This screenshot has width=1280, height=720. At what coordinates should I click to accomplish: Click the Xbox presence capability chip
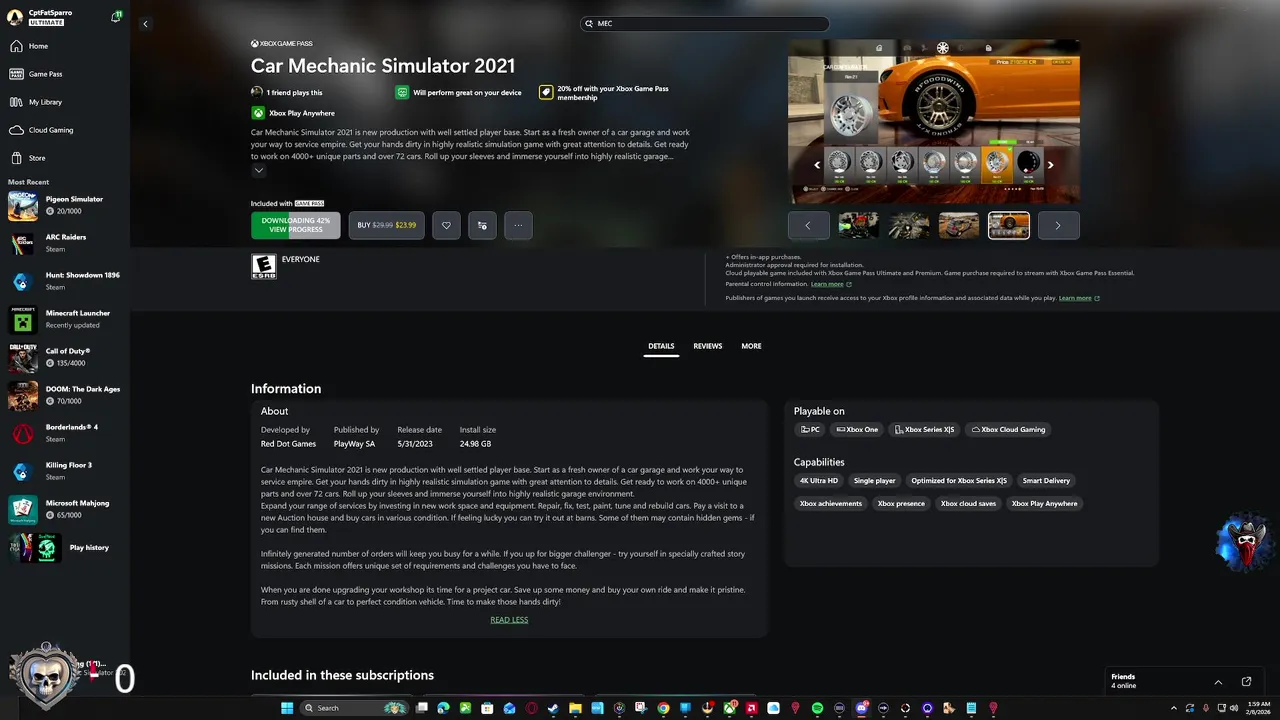pos(901,504)
